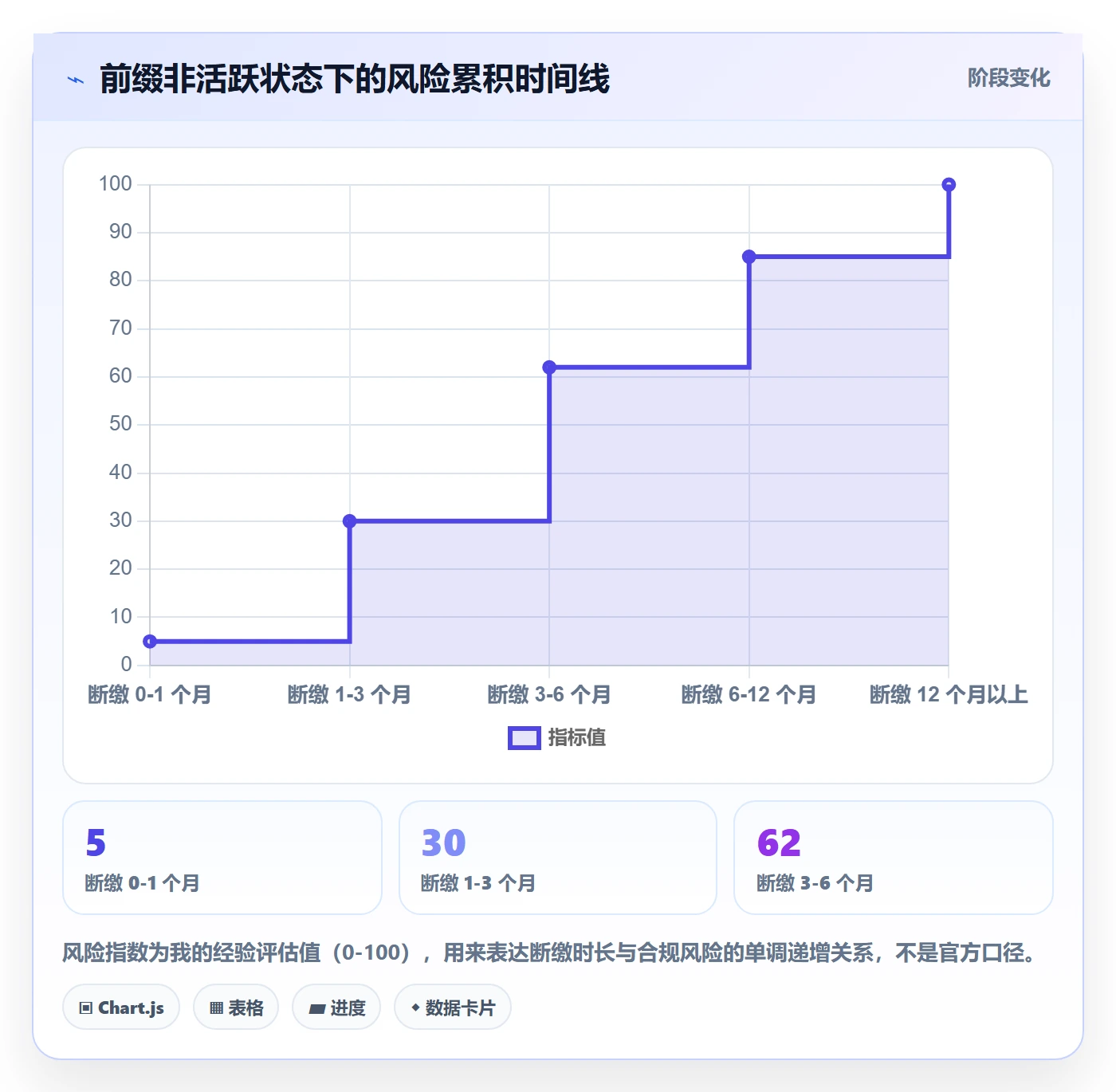Click the 断缴 1-3 个月 caption in the stat card
Image resolution: width=1116 pixels, height=1092 pixels.
478,883
